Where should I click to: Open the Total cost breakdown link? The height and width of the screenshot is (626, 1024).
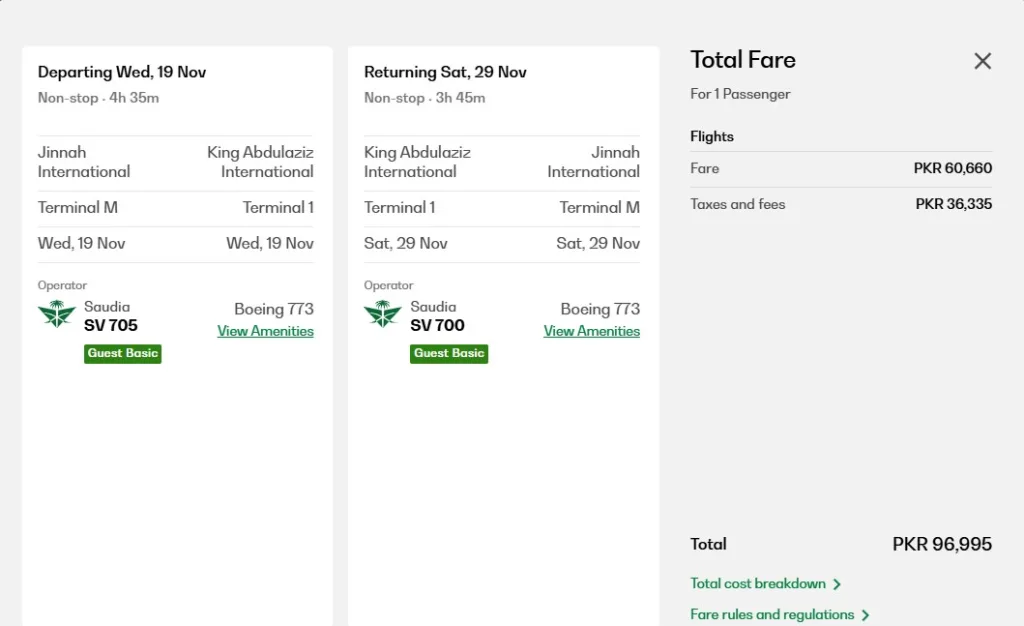(x=758, y=584)
